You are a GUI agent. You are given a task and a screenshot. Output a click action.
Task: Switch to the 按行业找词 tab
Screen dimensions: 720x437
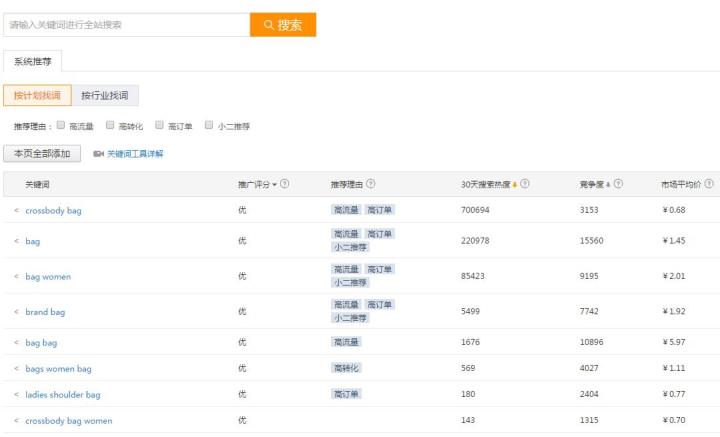[104, 96]
